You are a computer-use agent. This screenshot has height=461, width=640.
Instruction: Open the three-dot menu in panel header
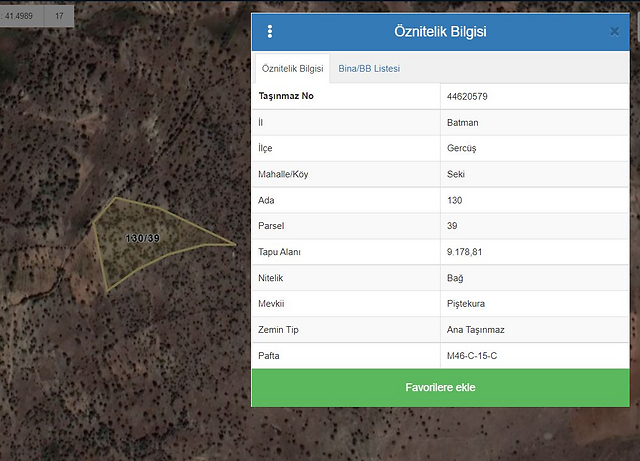(x=270, y=31)
